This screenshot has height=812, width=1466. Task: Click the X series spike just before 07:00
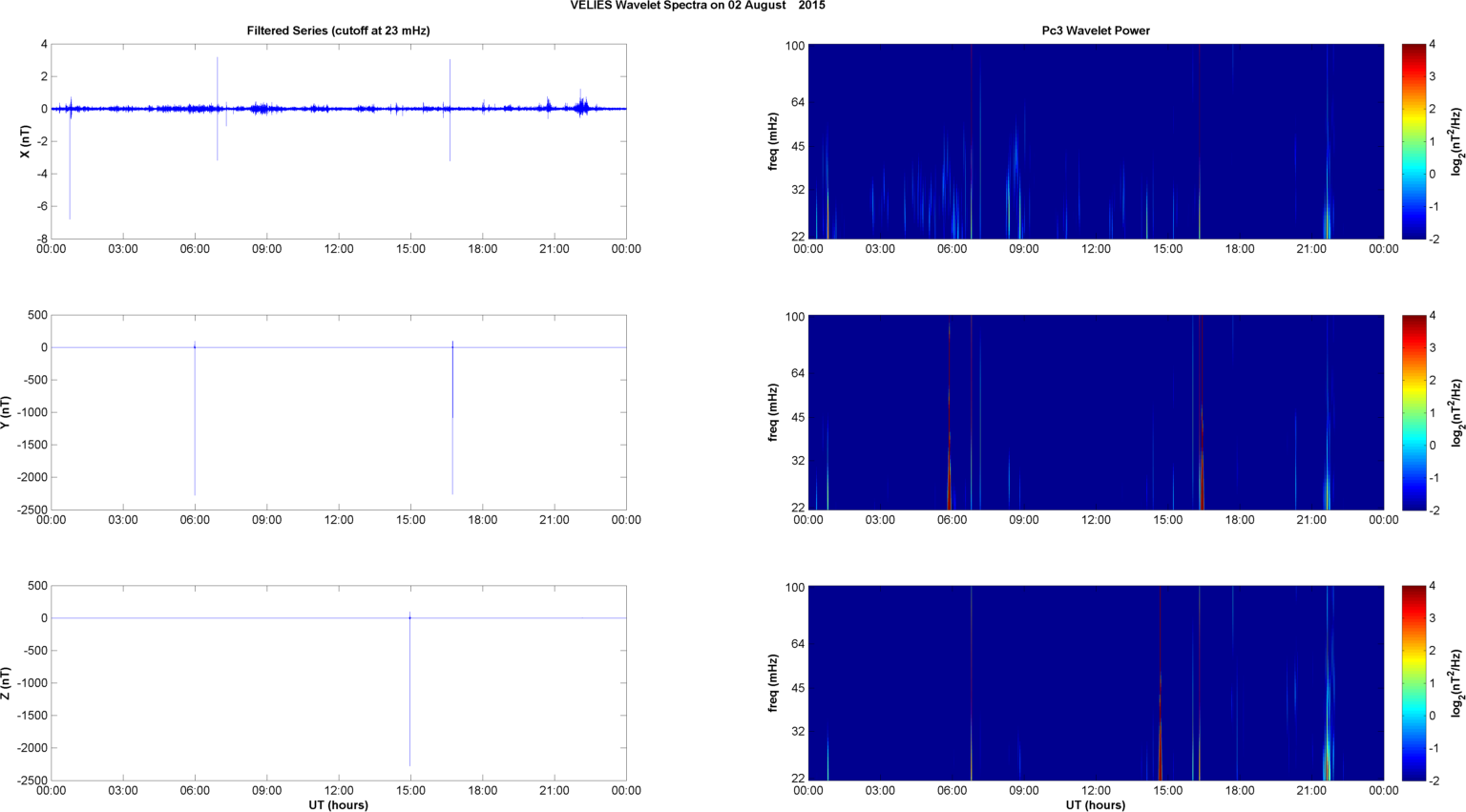pyautogui.click(x=217, y=109)
